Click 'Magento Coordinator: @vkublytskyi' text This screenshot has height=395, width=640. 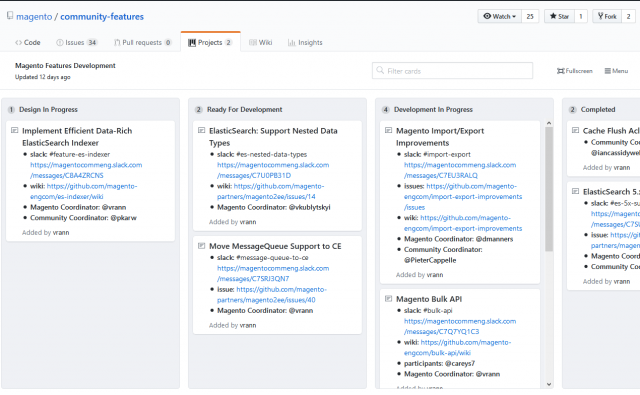[x=274, y=207]
